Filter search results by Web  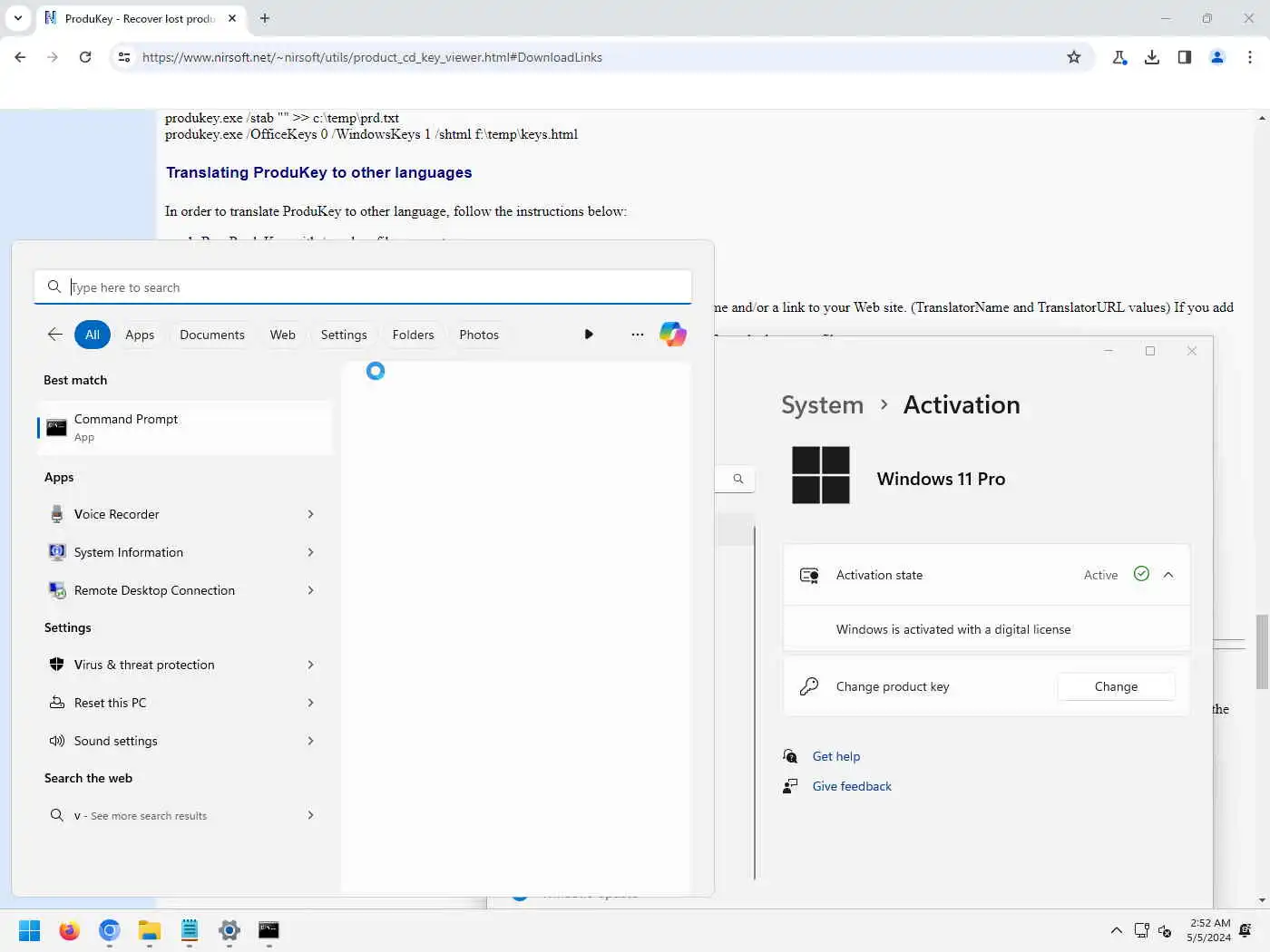[283, 335]
